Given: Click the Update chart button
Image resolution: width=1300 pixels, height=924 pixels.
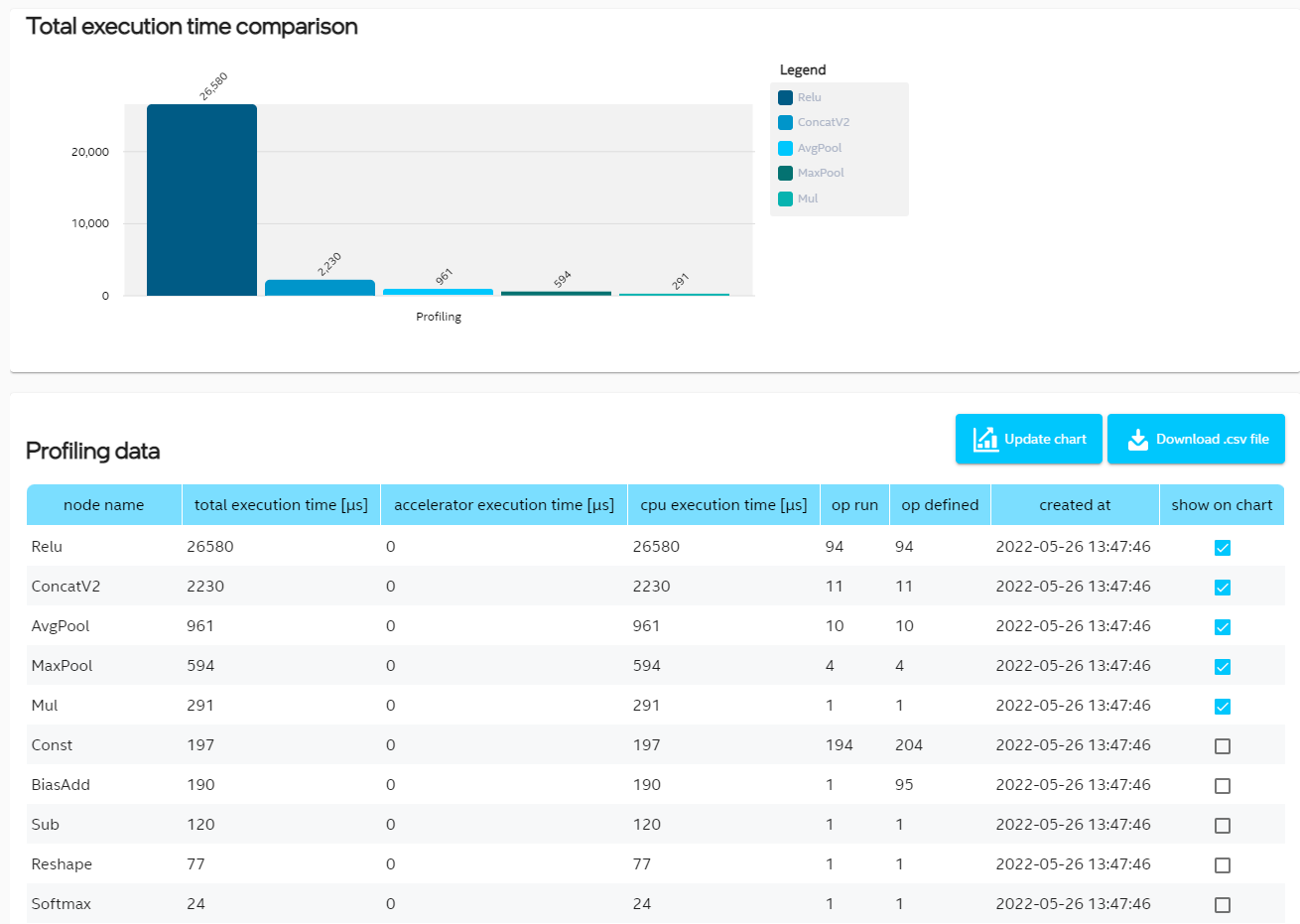Looking at the screenshot, I should pyautogui.click(x=1029, y=439).
